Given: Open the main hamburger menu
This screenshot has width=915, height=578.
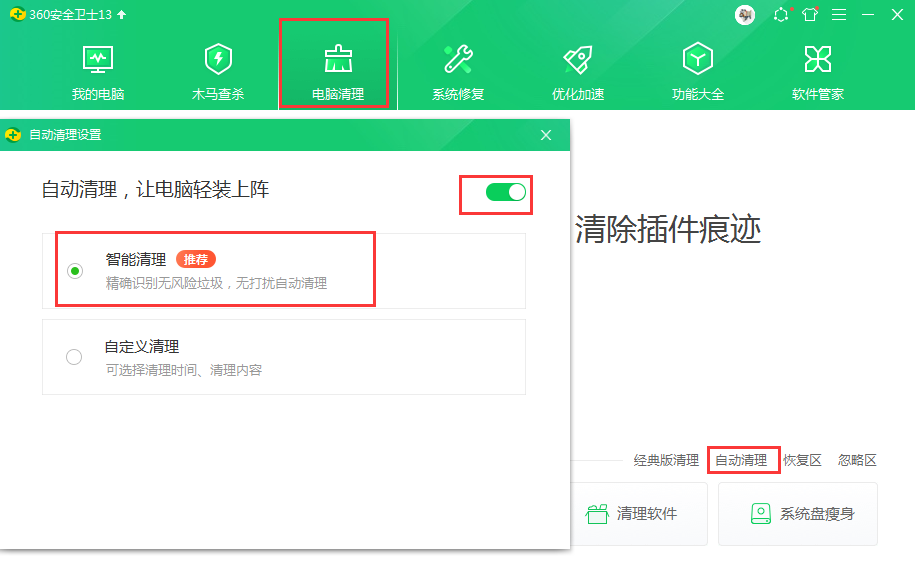Looking at the screenshot, I should click(839, 15).
